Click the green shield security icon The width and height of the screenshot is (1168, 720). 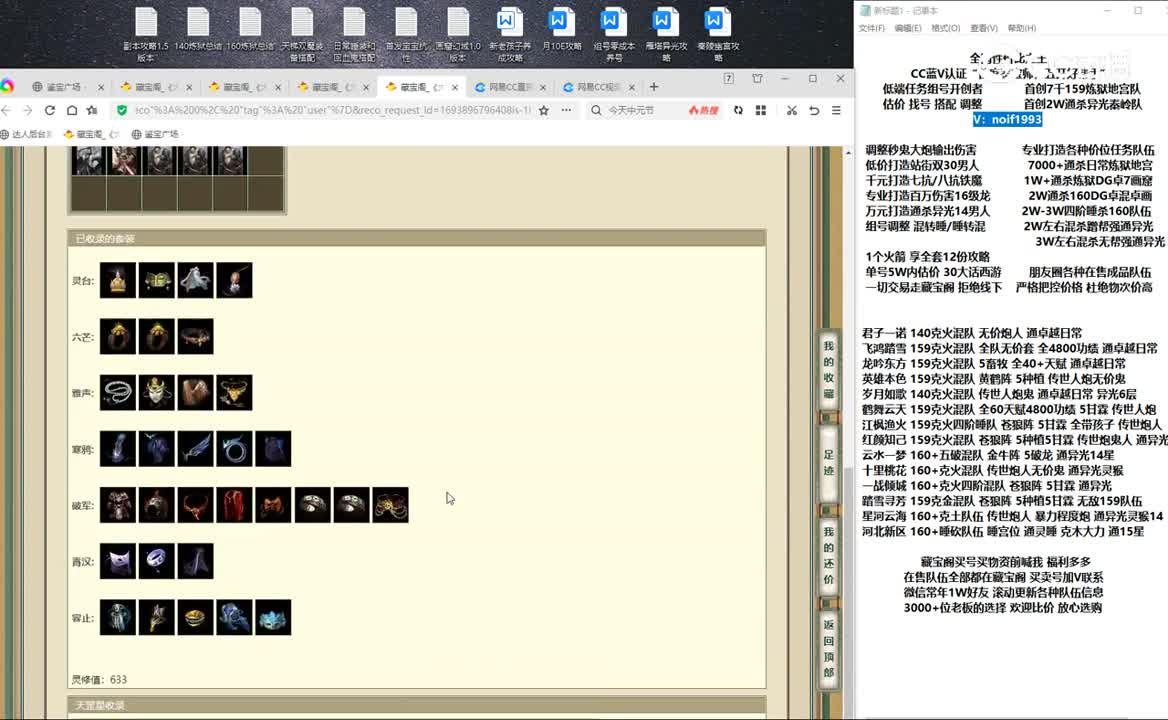tap(122, 110)
